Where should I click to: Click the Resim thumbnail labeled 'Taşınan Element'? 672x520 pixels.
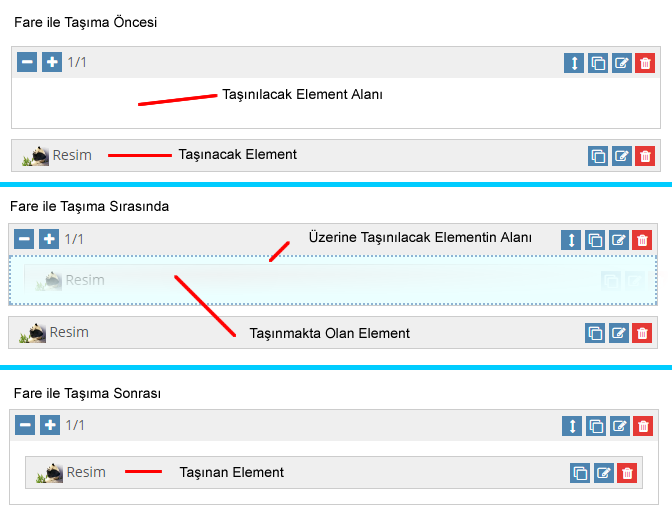click(49, 473)
